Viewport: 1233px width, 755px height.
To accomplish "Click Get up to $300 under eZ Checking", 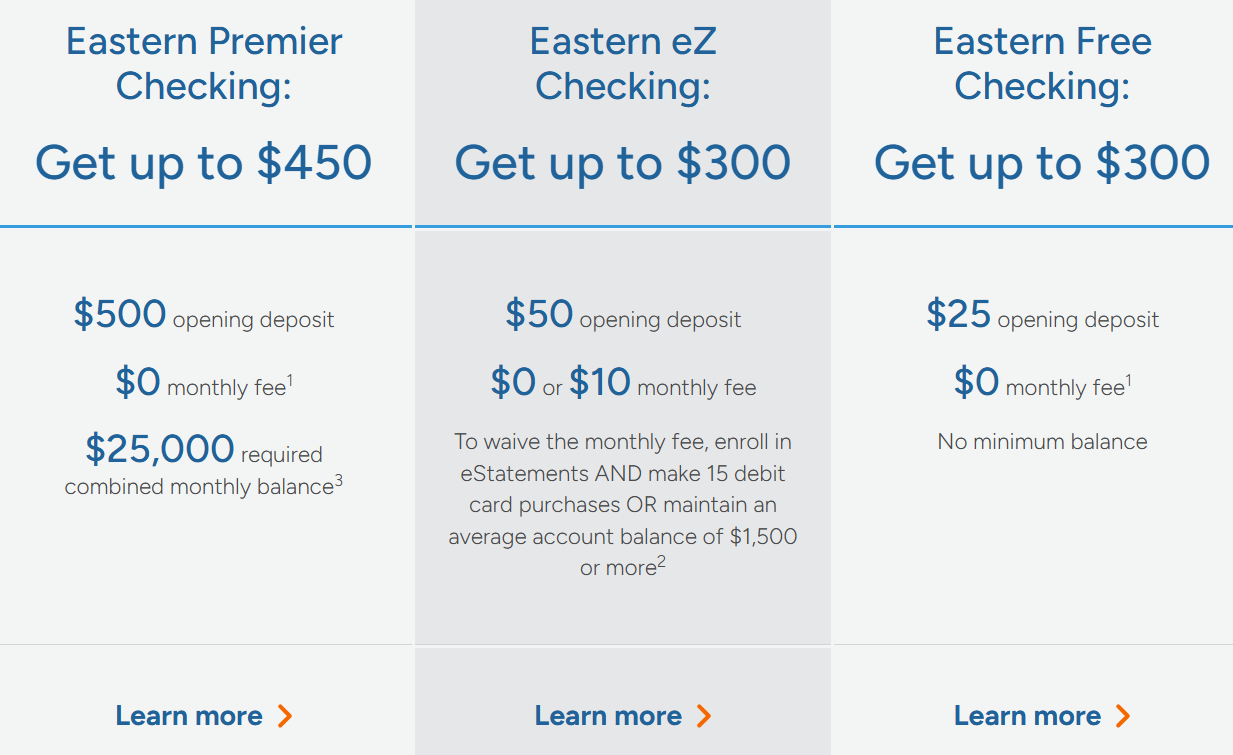I will click(x=623, y=162).
